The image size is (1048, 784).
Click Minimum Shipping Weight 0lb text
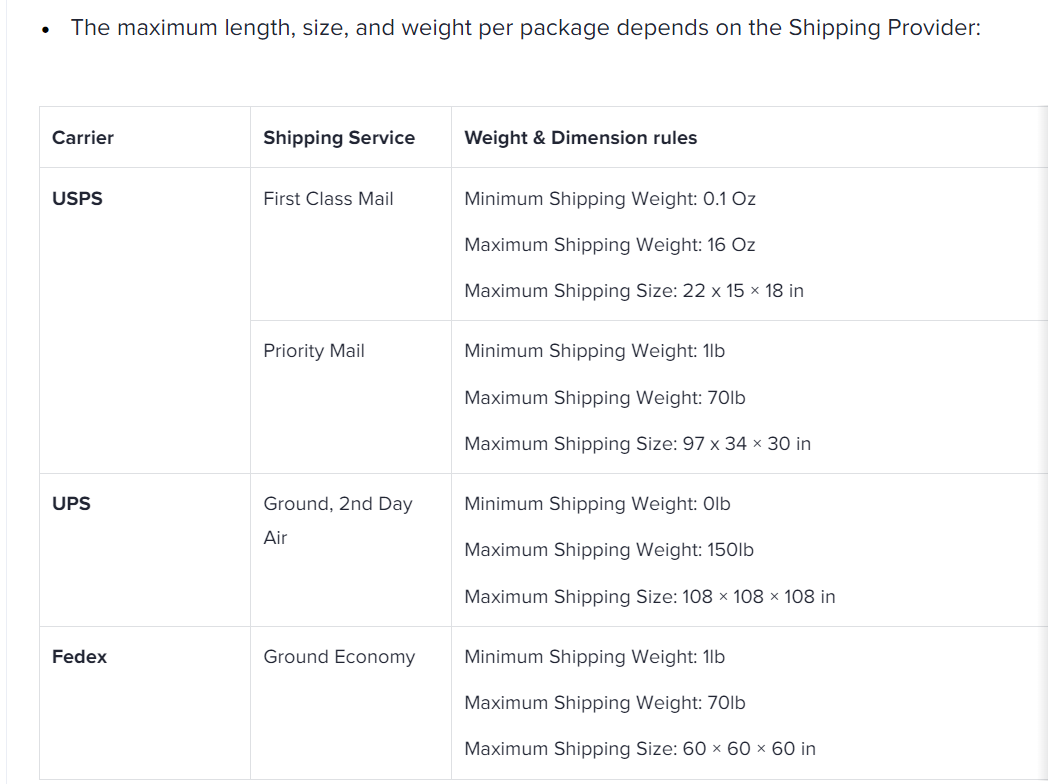pos(597,503)
